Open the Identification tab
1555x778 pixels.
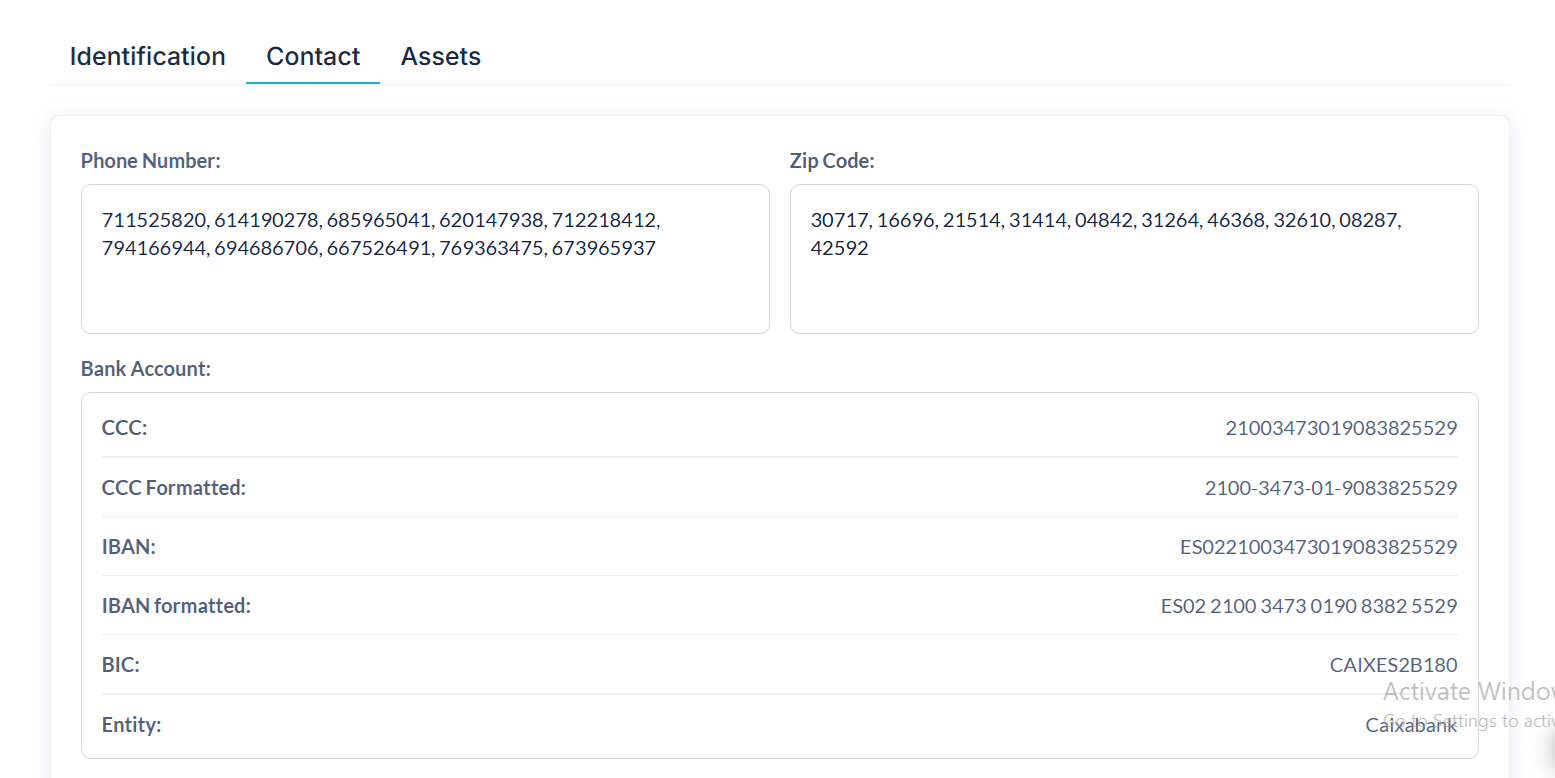point(147,57)
